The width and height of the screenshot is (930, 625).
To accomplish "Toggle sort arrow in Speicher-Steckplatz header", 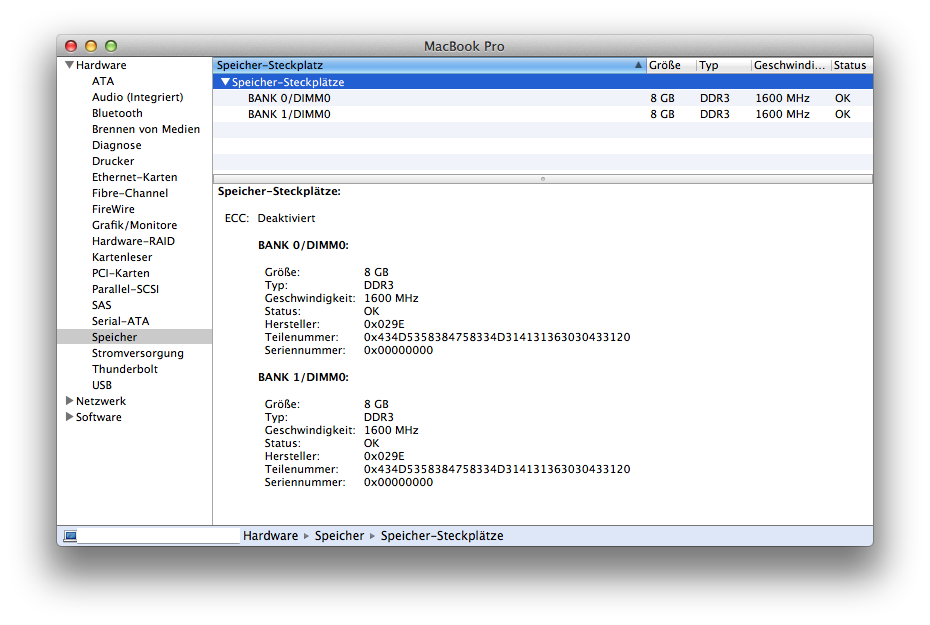I will click(x=638, y=65).
